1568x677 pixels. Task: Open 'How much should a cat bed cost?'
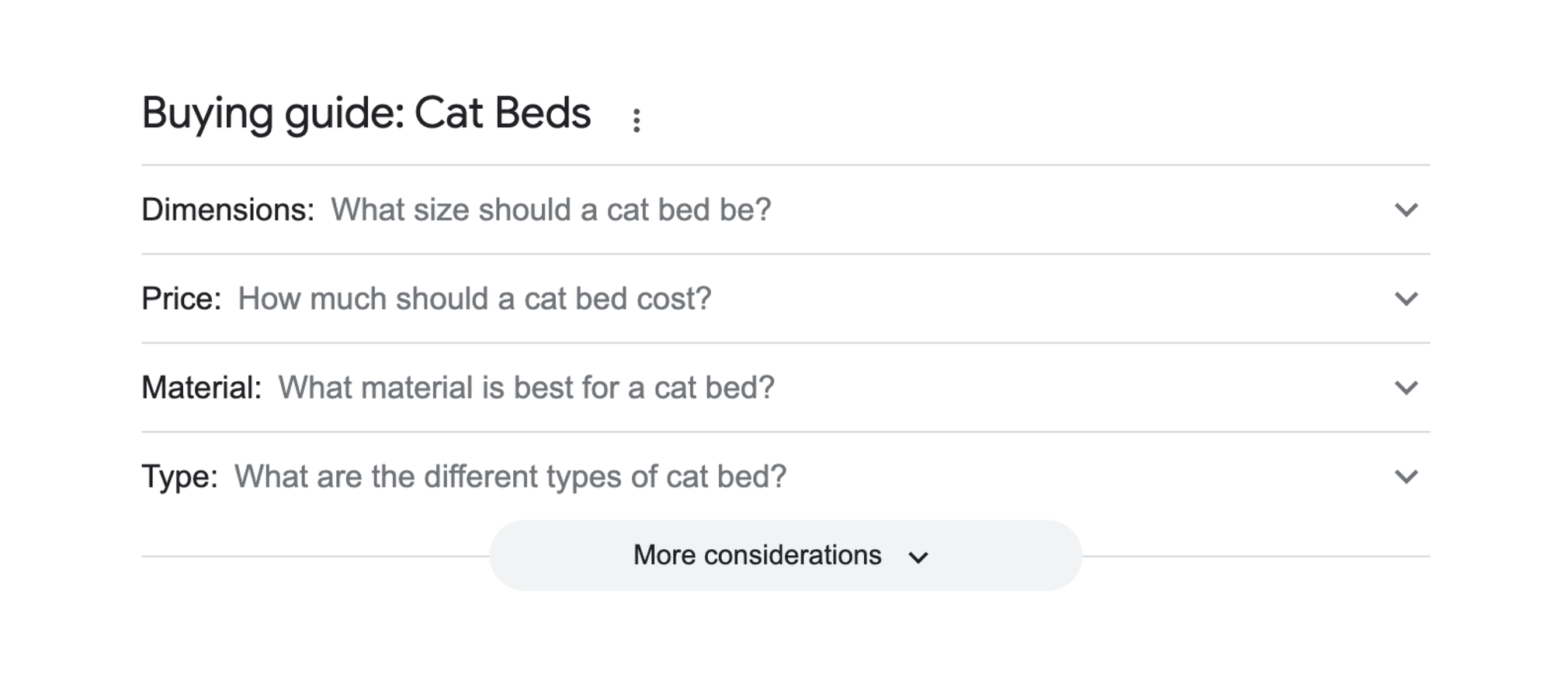(474, 299)
